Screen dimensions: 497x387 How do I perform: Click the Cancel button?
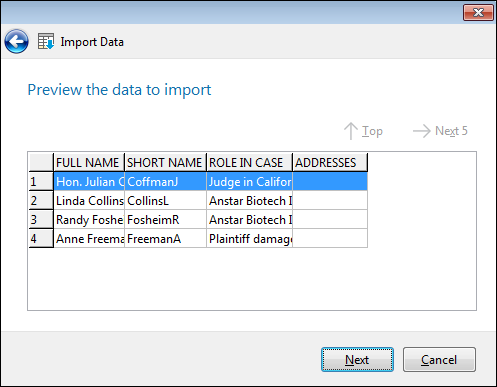pos(439,360)
